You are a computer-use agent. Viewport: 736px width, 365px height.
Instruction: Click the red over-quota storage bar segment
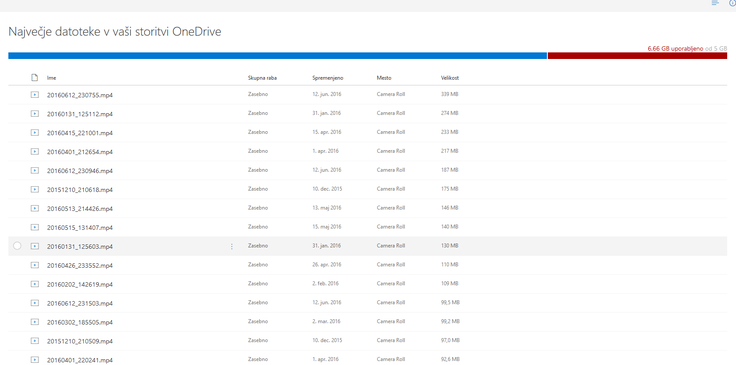[637, 55]
